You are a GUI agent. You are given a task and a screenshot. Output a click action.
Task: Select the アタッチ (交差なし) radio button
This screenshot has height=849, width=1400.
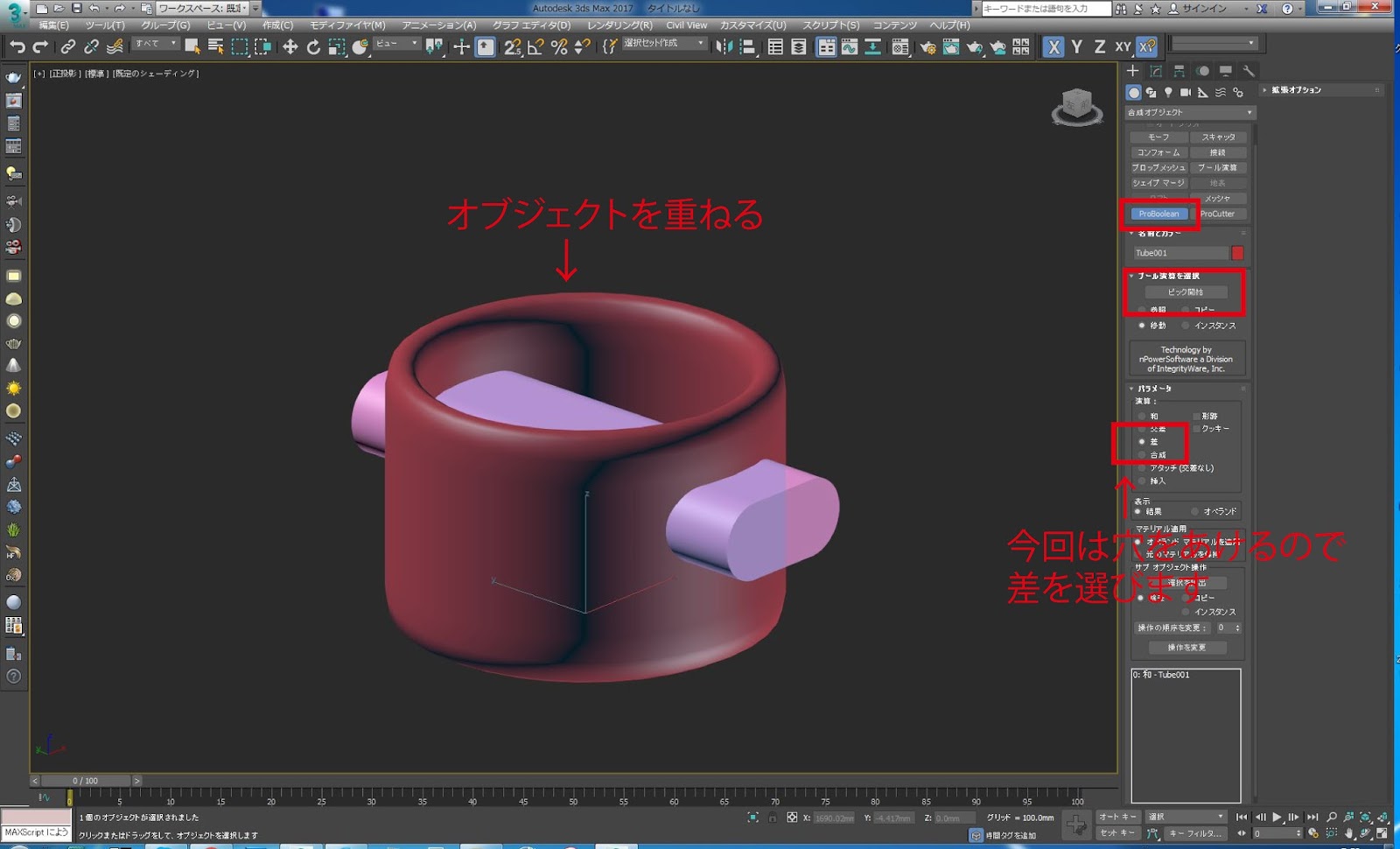(x=1142, y=468)
